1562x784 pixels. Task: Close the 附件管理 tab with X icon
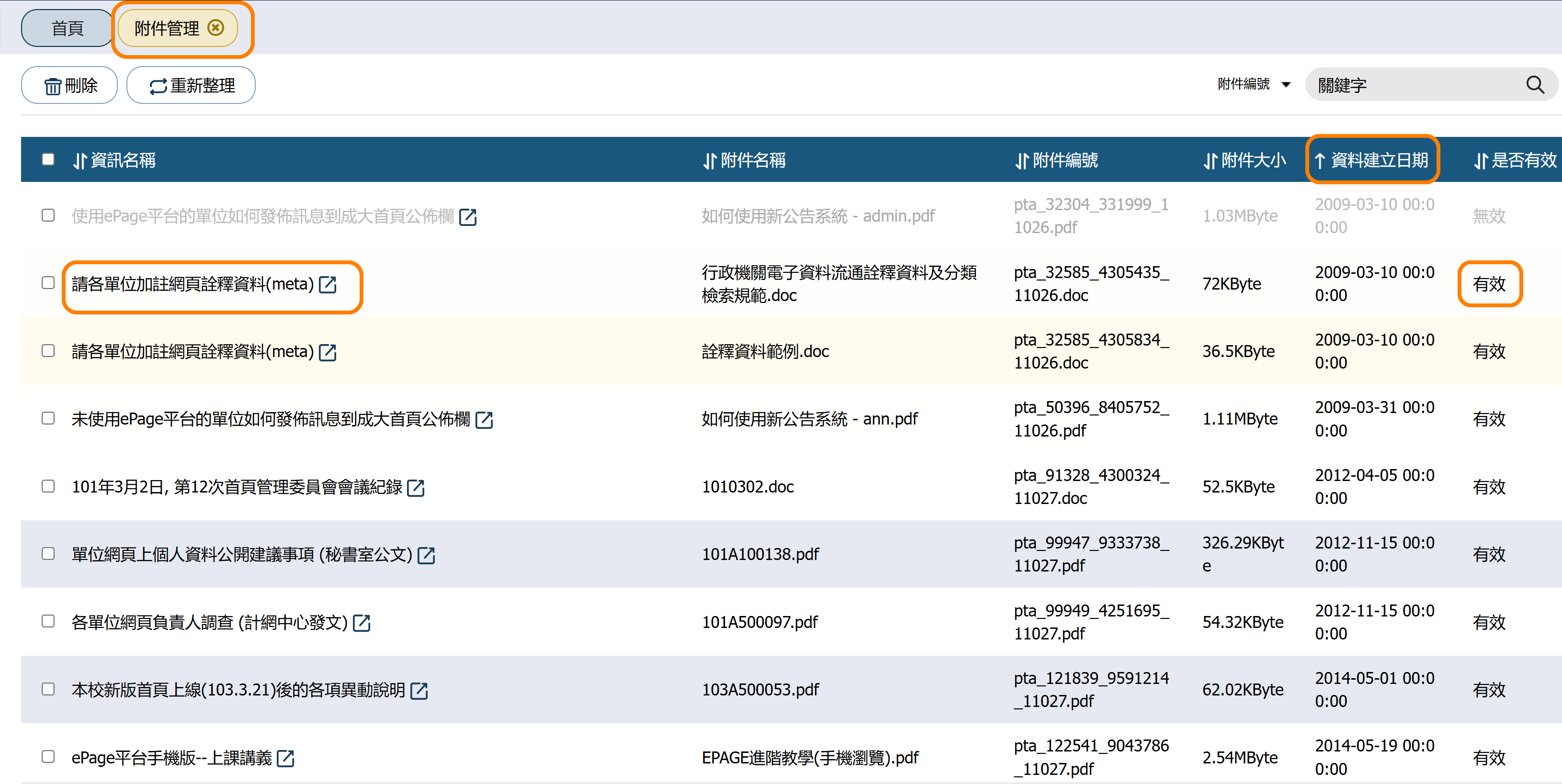(215, 28)
